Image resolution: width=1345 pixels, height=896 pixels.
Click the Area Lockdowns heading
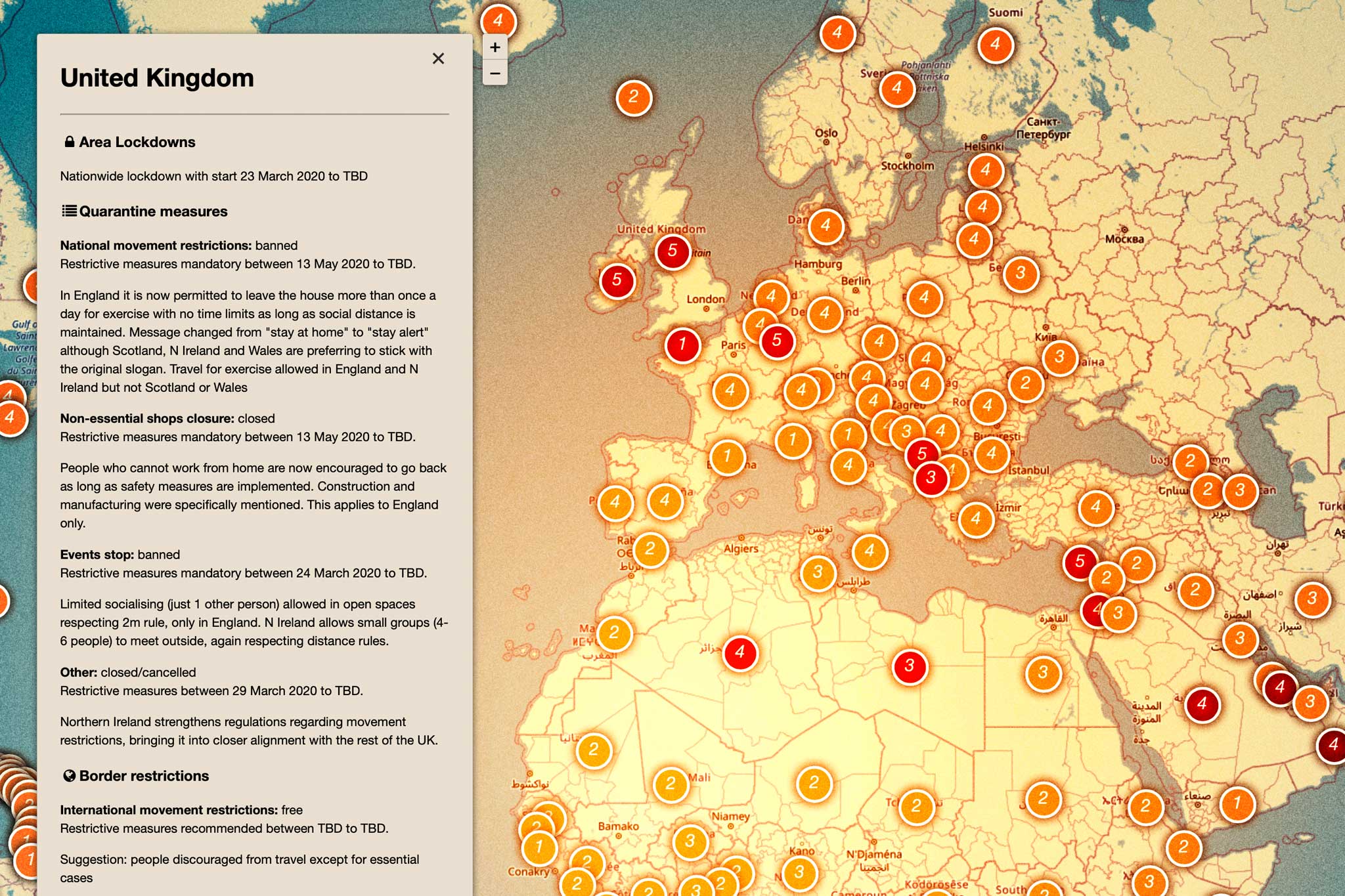tap(137, 142)
